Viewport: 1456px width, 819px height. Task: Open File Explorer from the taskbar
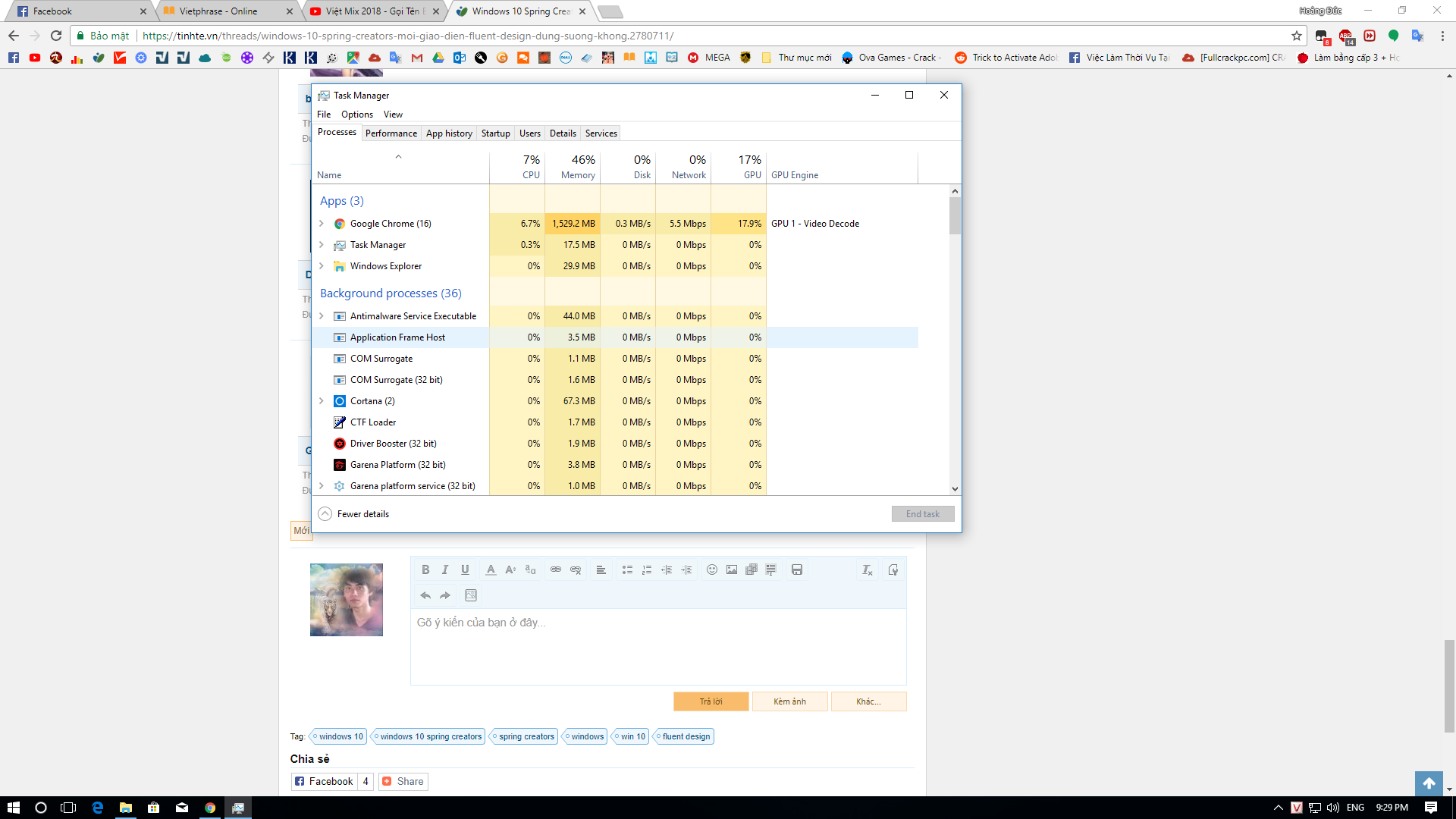click(x=126, y=808)
